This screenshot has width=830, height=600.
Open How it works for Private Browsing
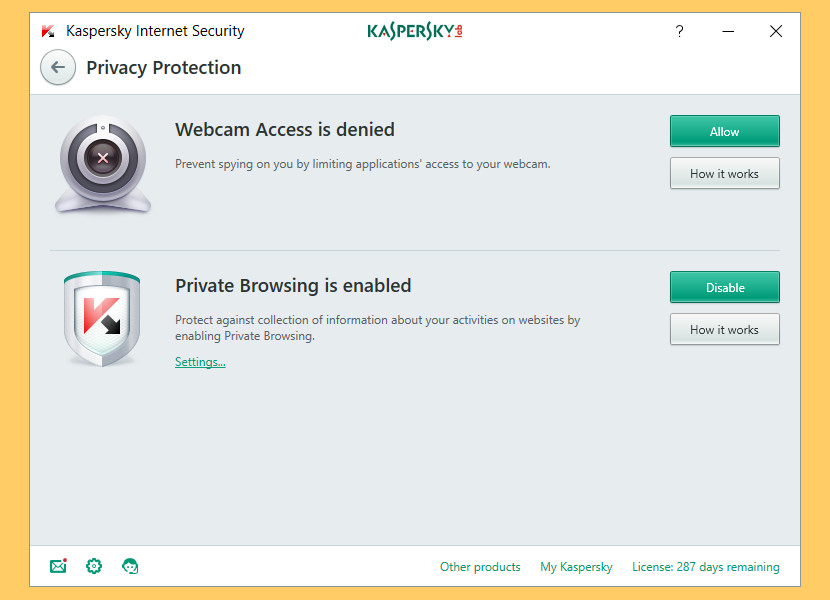724,329
